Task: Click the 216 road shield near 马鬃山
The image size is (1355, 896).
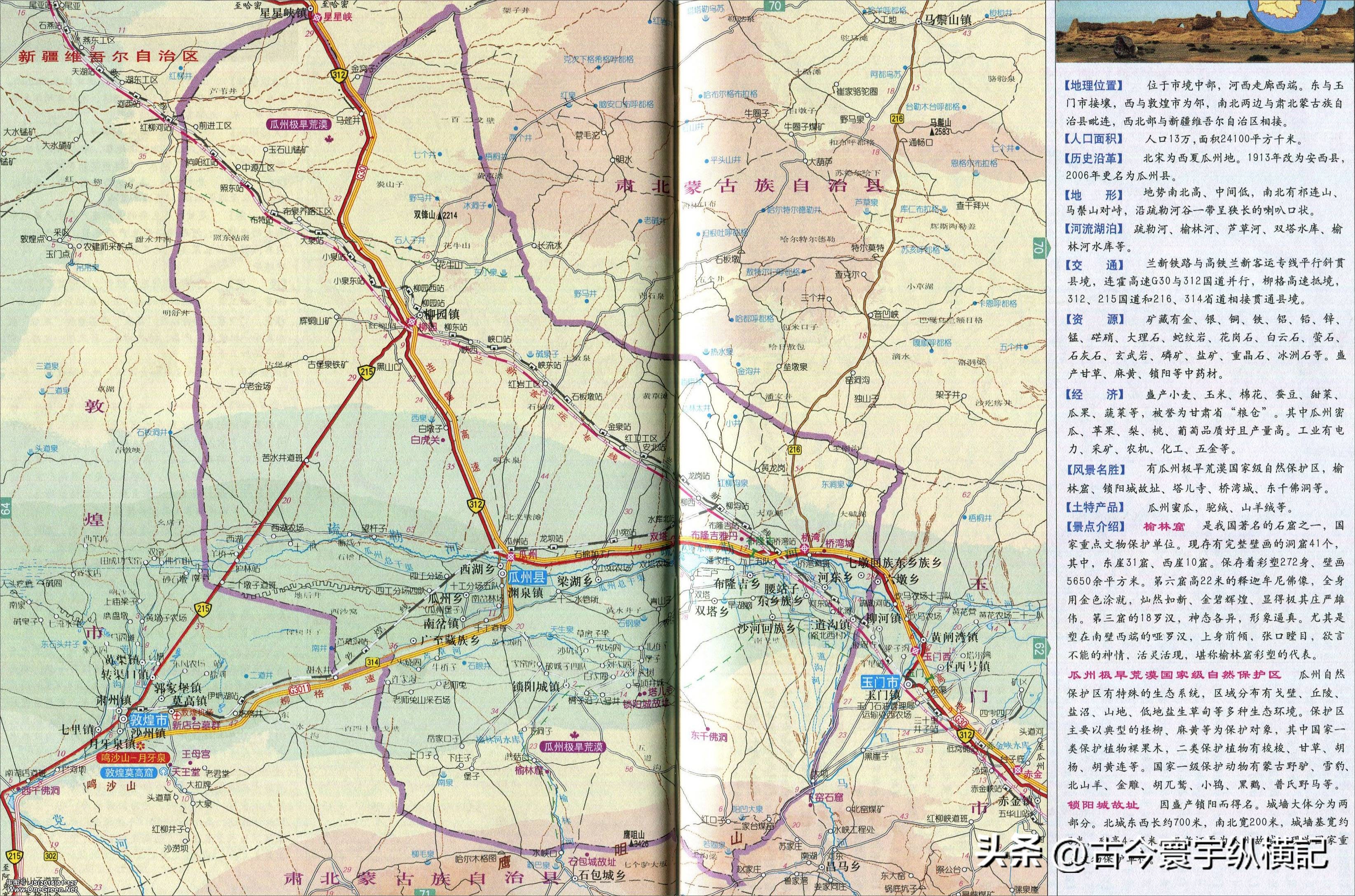Action: tap(896, 118)
